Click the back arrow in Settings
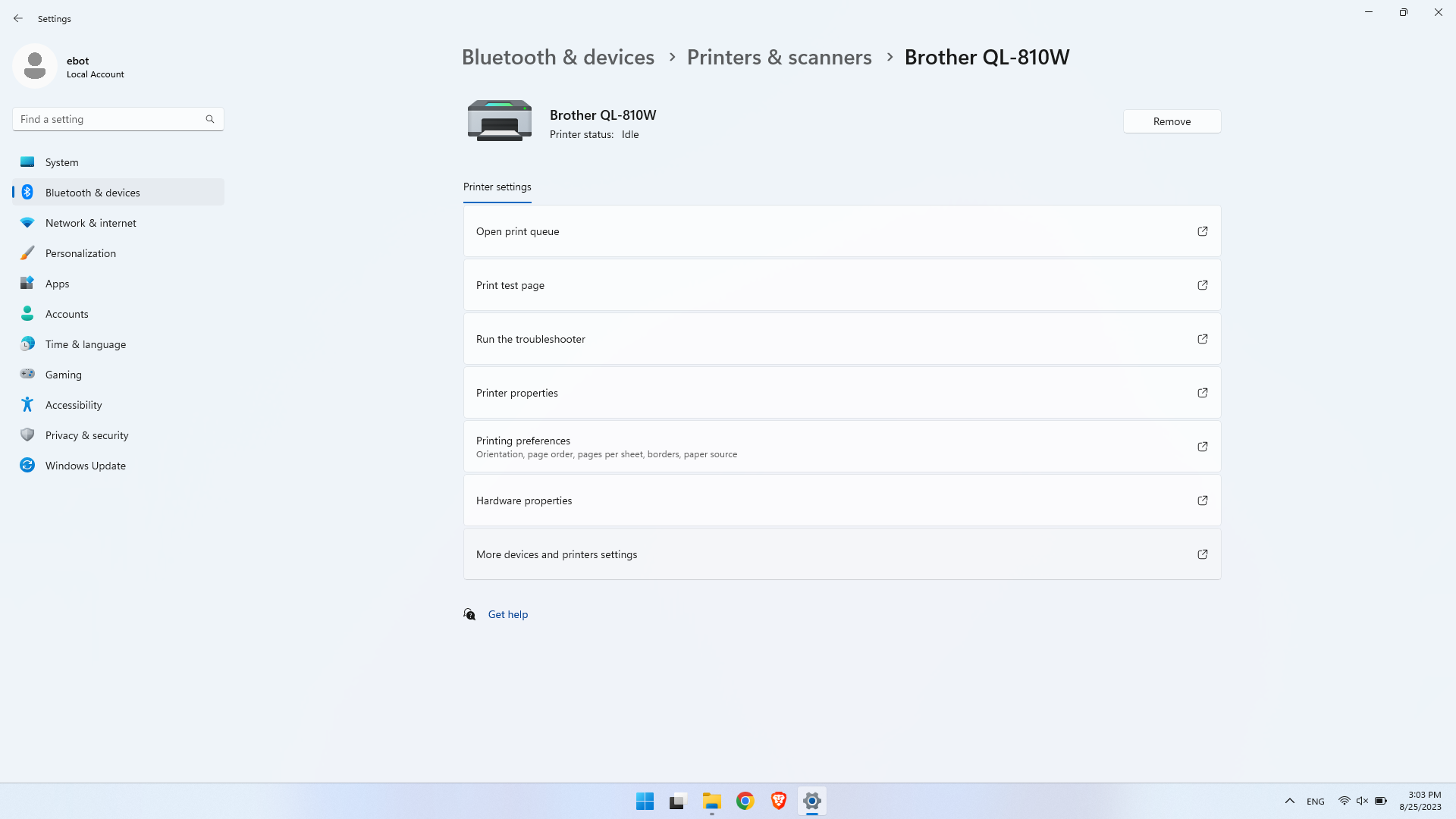This screenshot has width=1456, height=819. coord(18,18)
